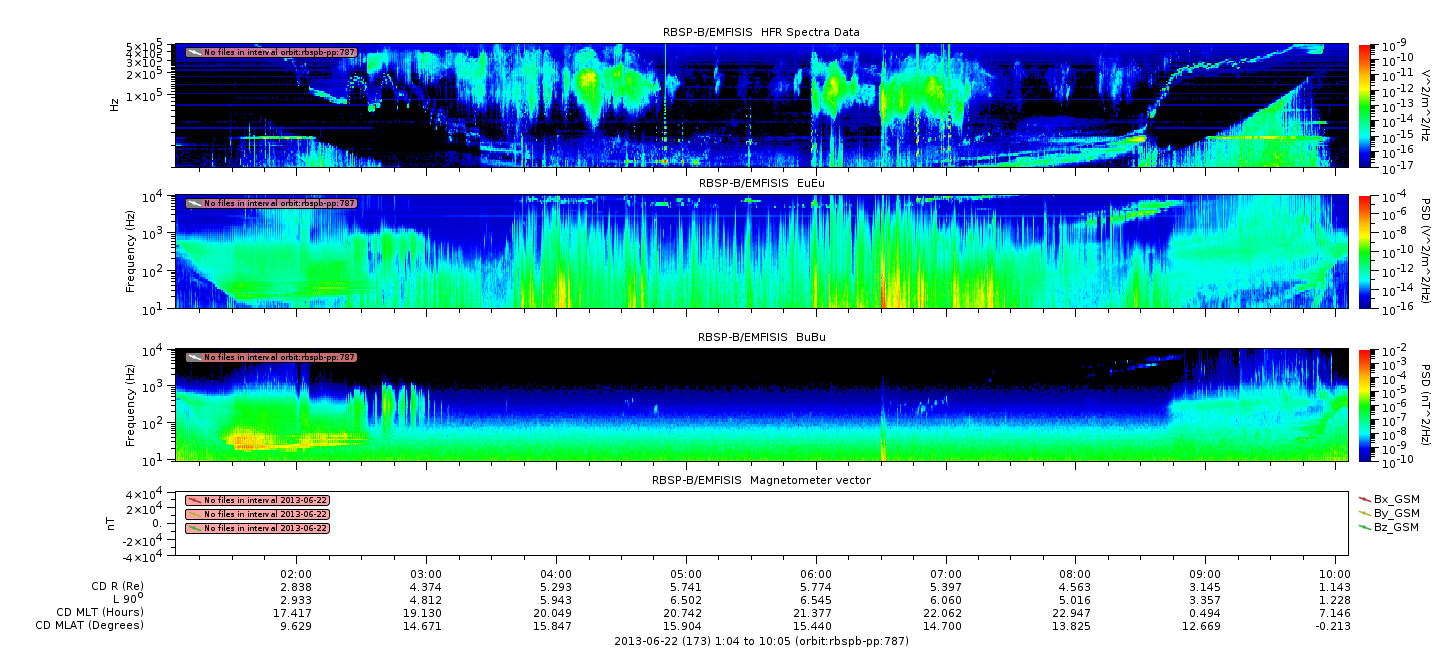Image resolution: width=1447 pixels, height=658 pixels.
Task: Click the 10:00 time axis label
Action: (x=1335, y=574)
